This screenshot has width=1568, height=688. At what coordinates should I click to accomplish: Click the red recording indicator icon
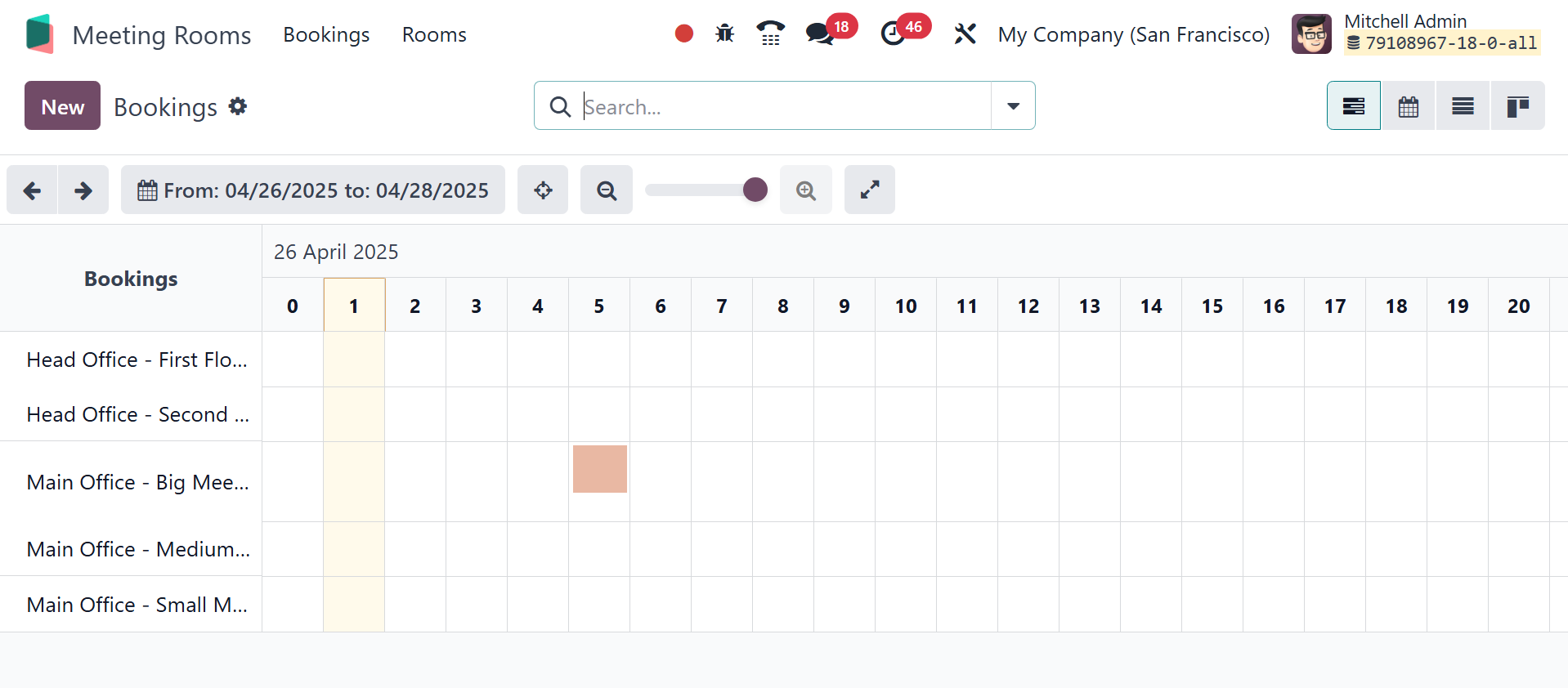click(684, 34)
